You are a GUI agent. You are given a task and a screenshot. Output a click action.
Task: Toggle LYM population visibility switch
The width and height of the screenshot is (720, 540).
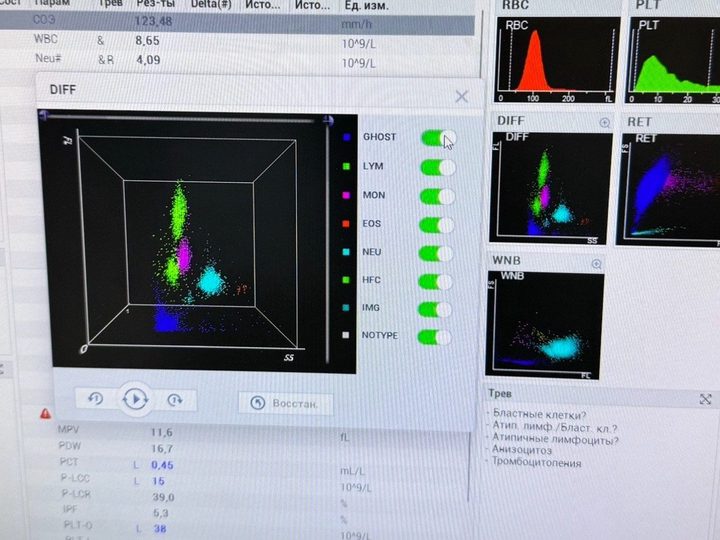click(438, 167)
